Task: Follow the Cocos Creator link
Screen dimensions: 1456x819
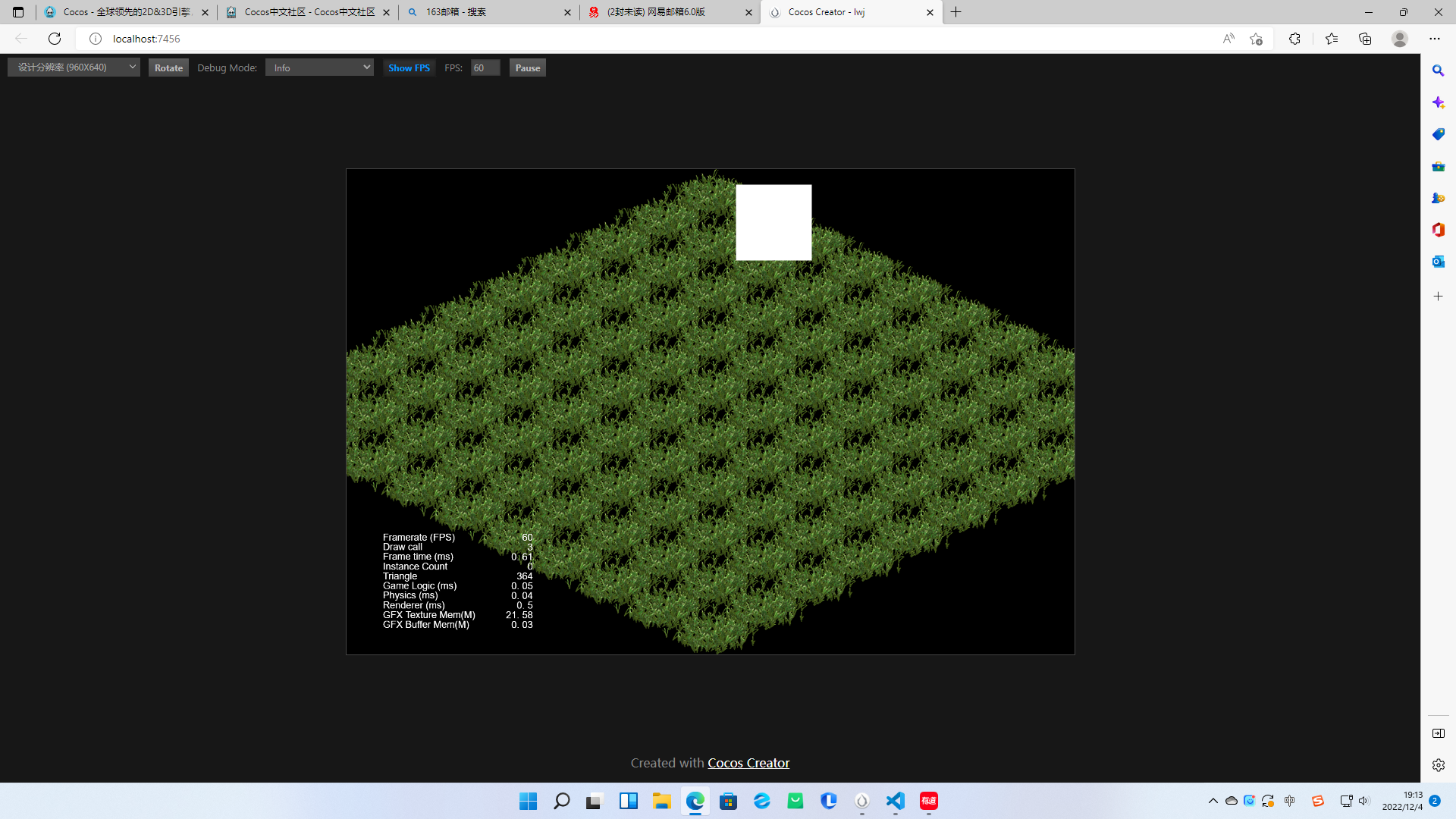Action: 748,763
